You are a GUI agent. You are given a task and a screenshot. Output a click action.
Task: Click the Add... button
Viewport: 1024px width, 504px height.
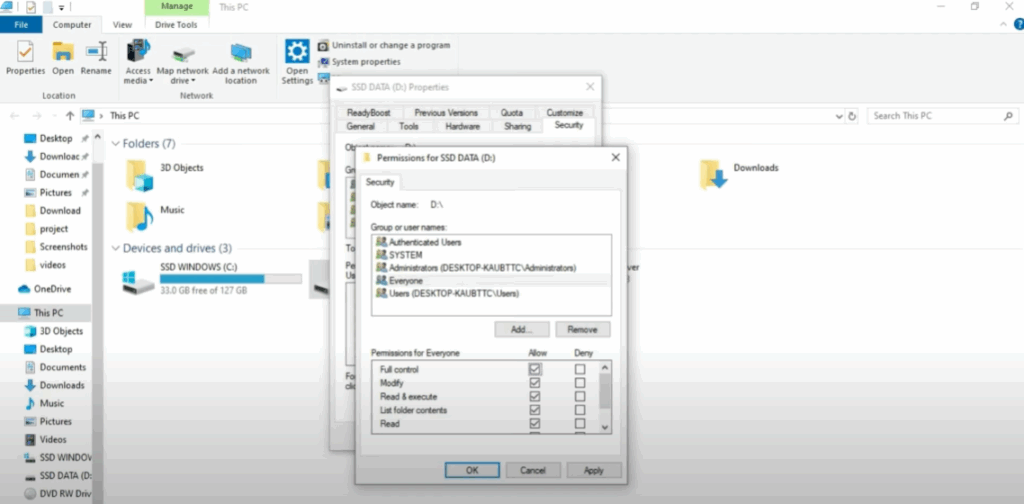tap(522, 329)
